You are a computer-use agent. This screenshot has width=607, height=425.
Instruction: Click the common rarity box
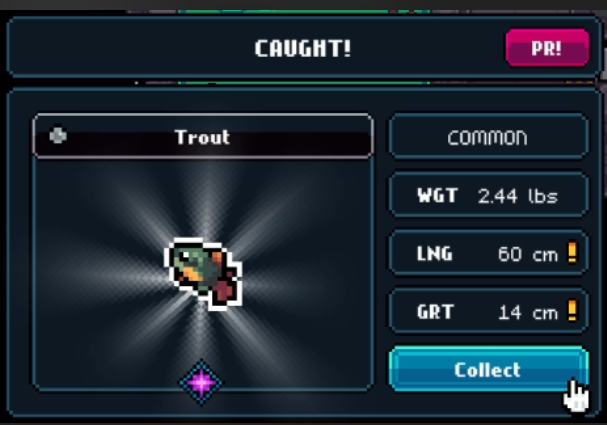point(489,136)
